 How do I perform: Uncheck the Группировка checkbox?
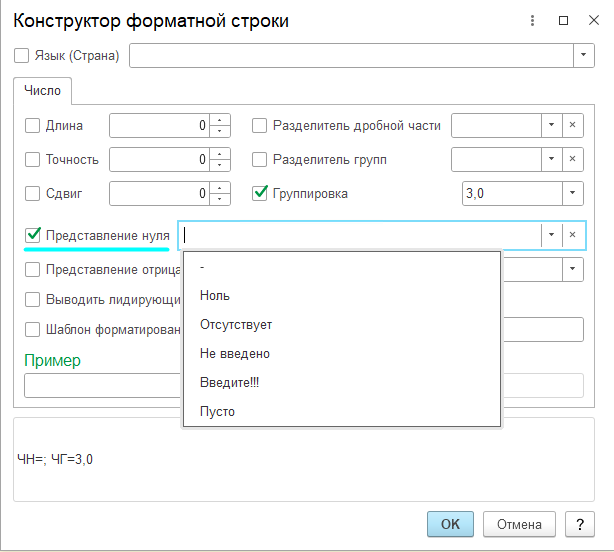click(260, 193)
